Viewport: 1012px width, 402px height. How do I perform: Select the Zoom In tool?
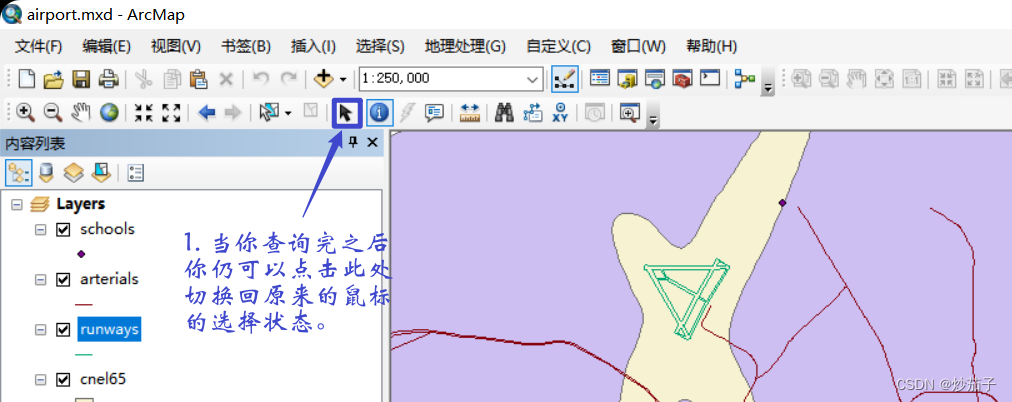(25, 113)
